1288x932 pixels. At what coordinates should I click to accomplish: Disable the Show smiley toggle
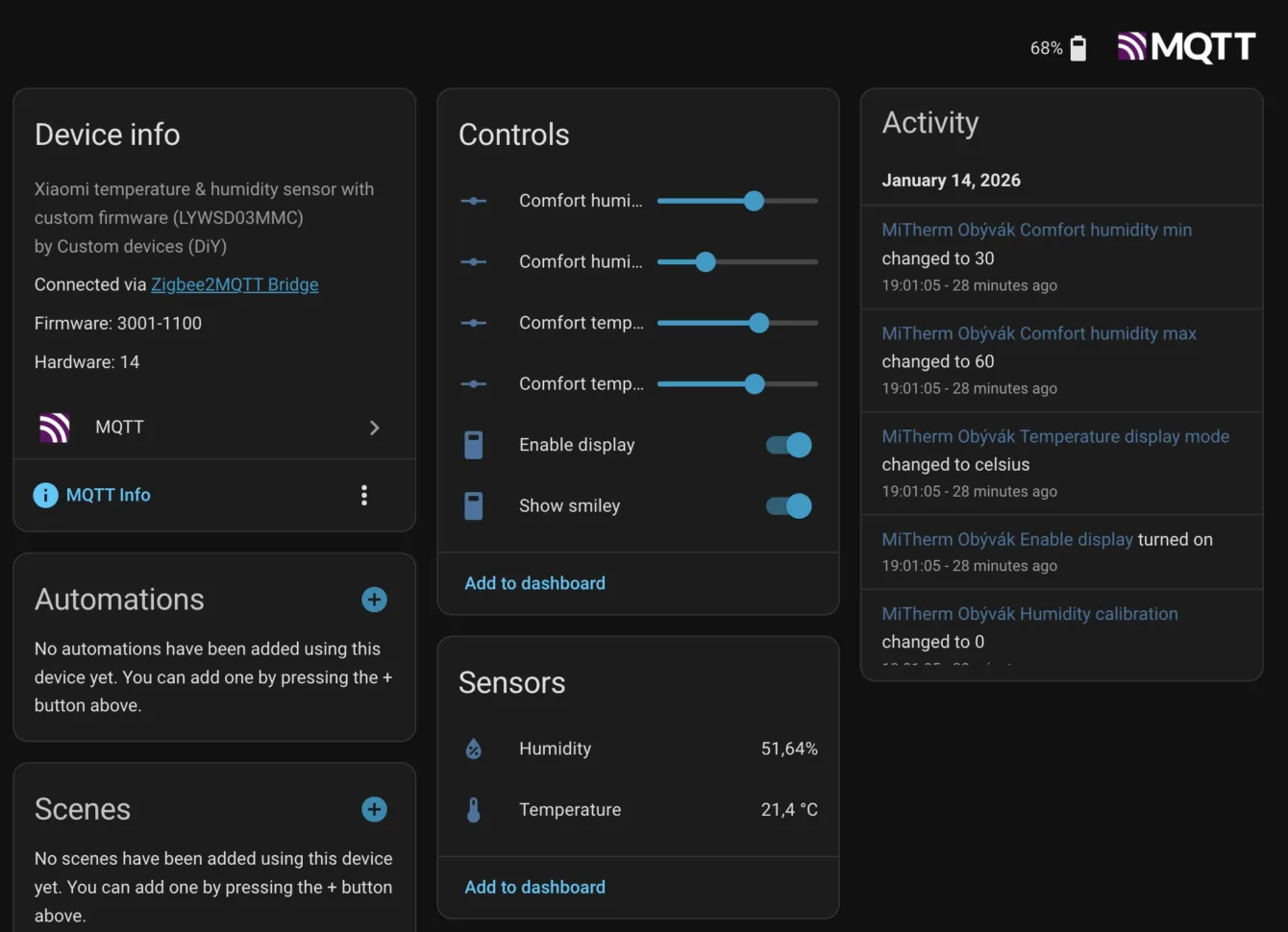[787, 505]
